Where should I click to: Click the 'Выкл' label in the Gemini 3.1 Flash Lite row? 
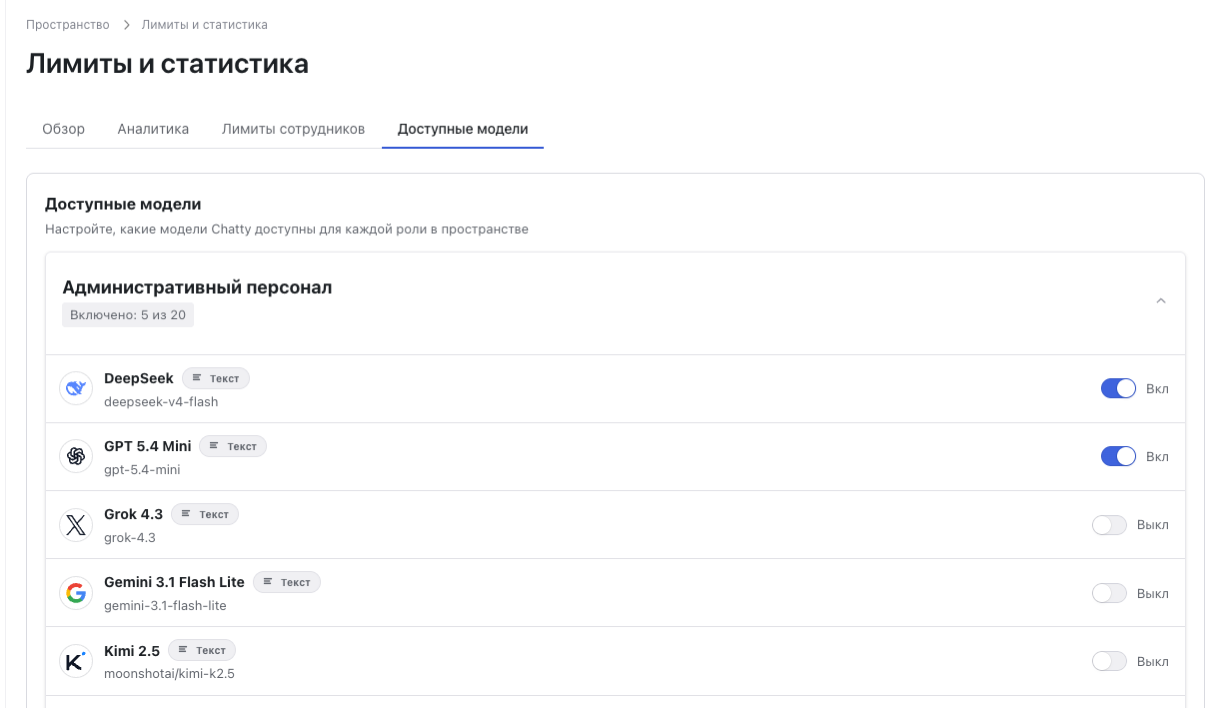[x=1153, y=593]
